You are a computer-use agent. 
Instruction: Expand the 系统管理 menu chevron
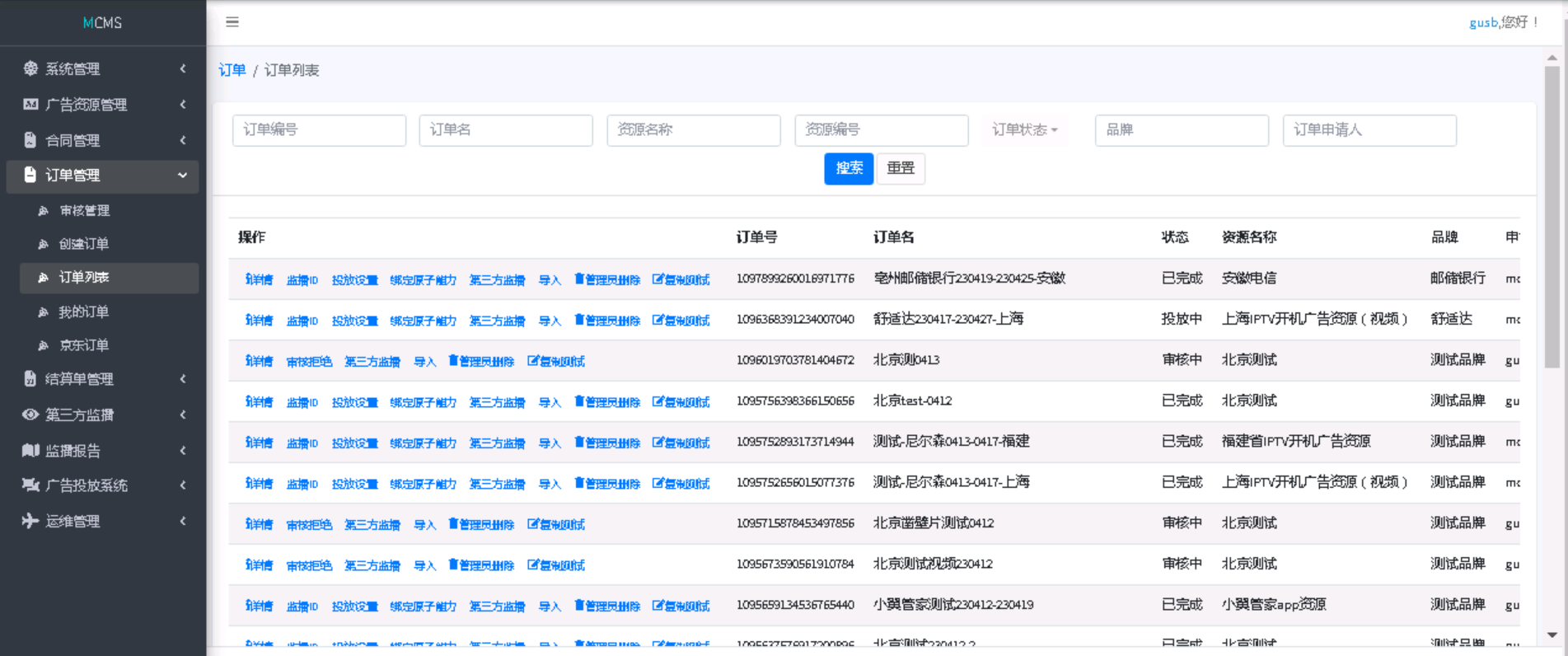click(183, 68)
